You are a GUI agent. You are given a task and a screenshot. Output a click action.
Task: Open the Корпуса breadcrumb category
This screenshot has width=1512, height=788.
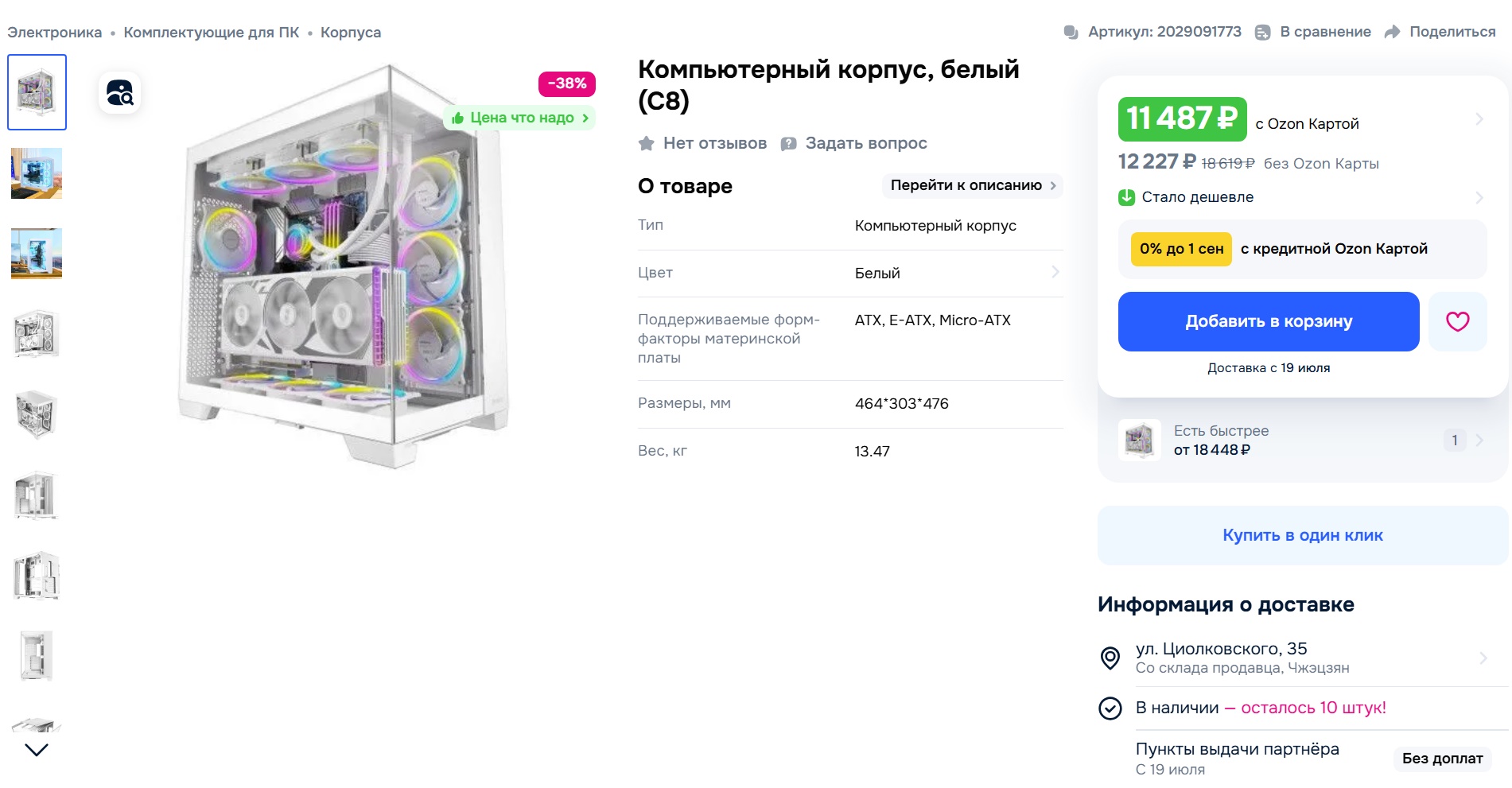point(350,33)
